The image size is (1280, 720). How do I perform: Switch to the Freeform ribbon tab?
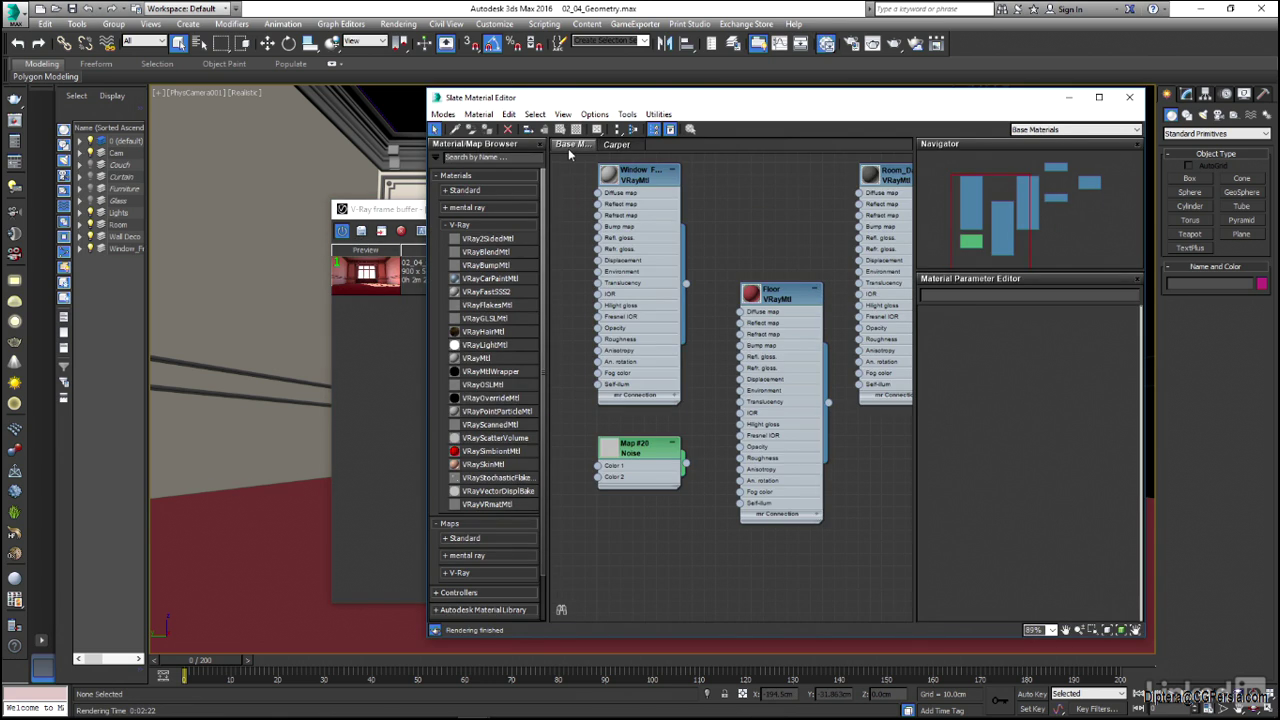(96, 64)
